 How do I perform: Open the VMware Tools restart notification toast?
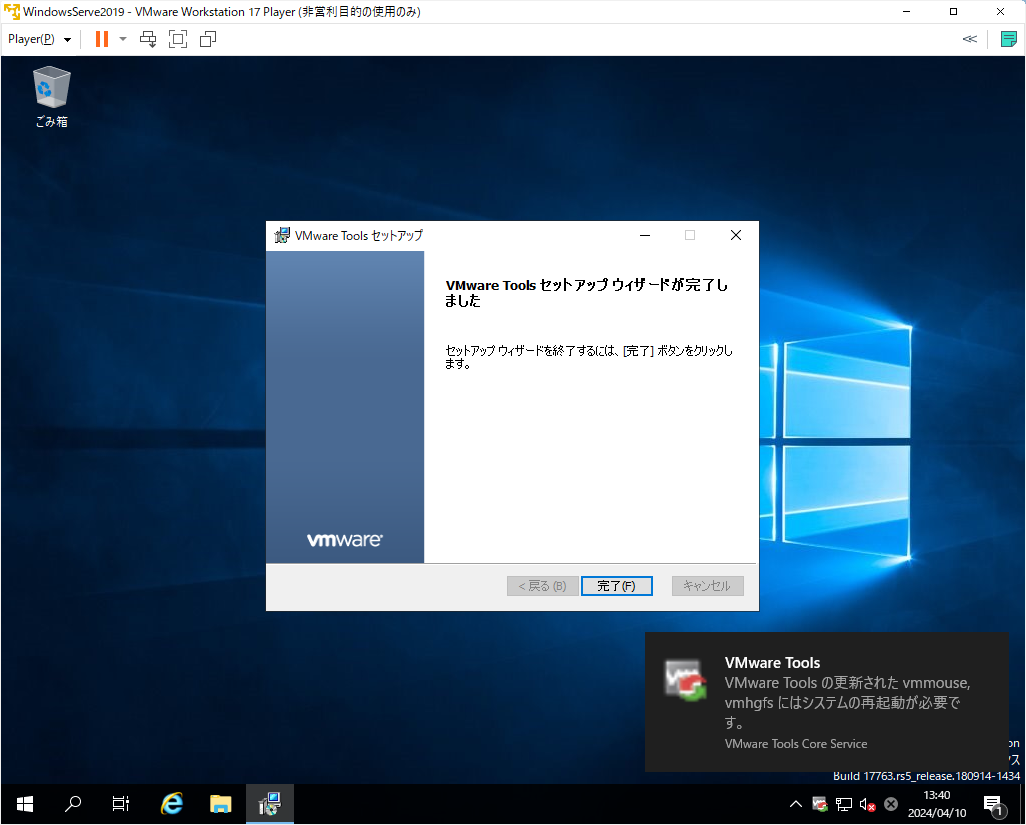click(826, 702)
